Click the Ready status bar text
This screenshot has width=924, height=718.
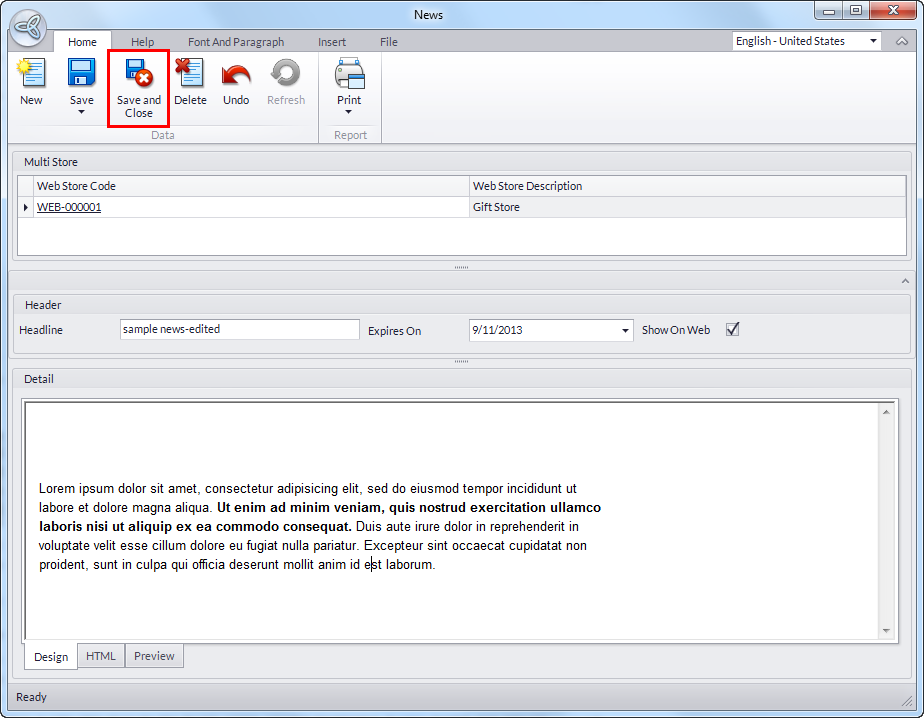click(31, 697)
